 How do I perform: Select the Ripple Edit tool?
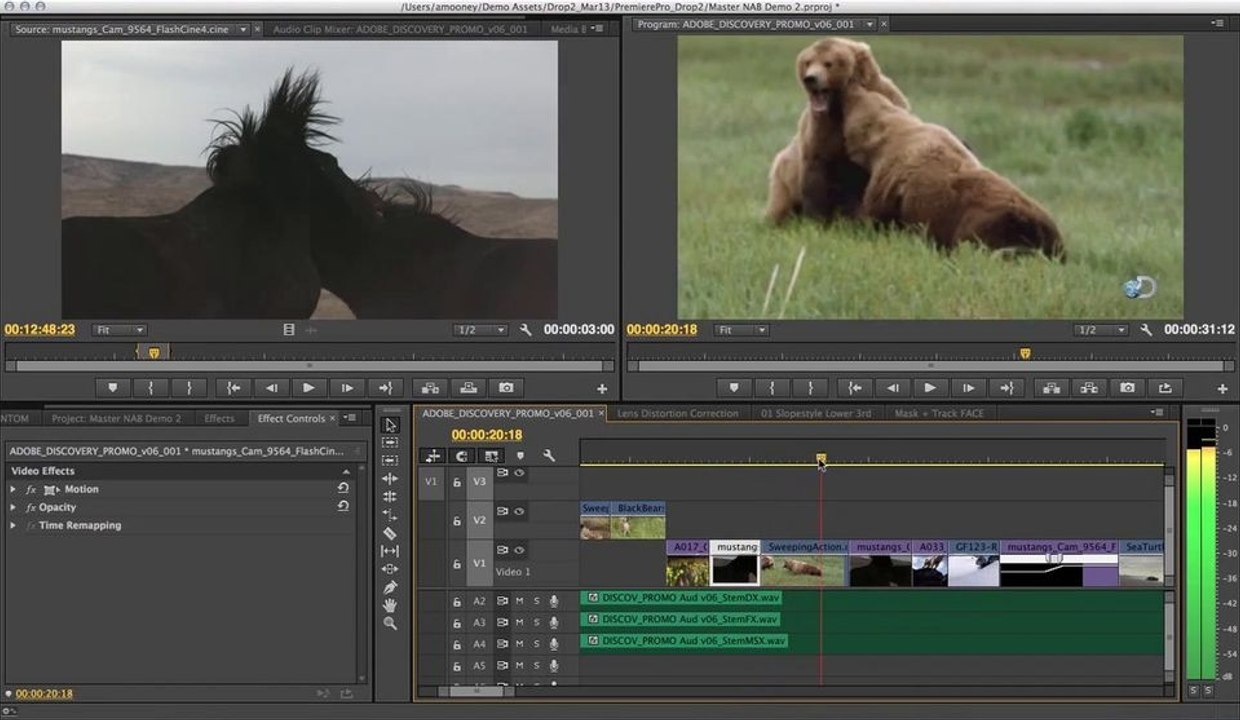(390, 479)
